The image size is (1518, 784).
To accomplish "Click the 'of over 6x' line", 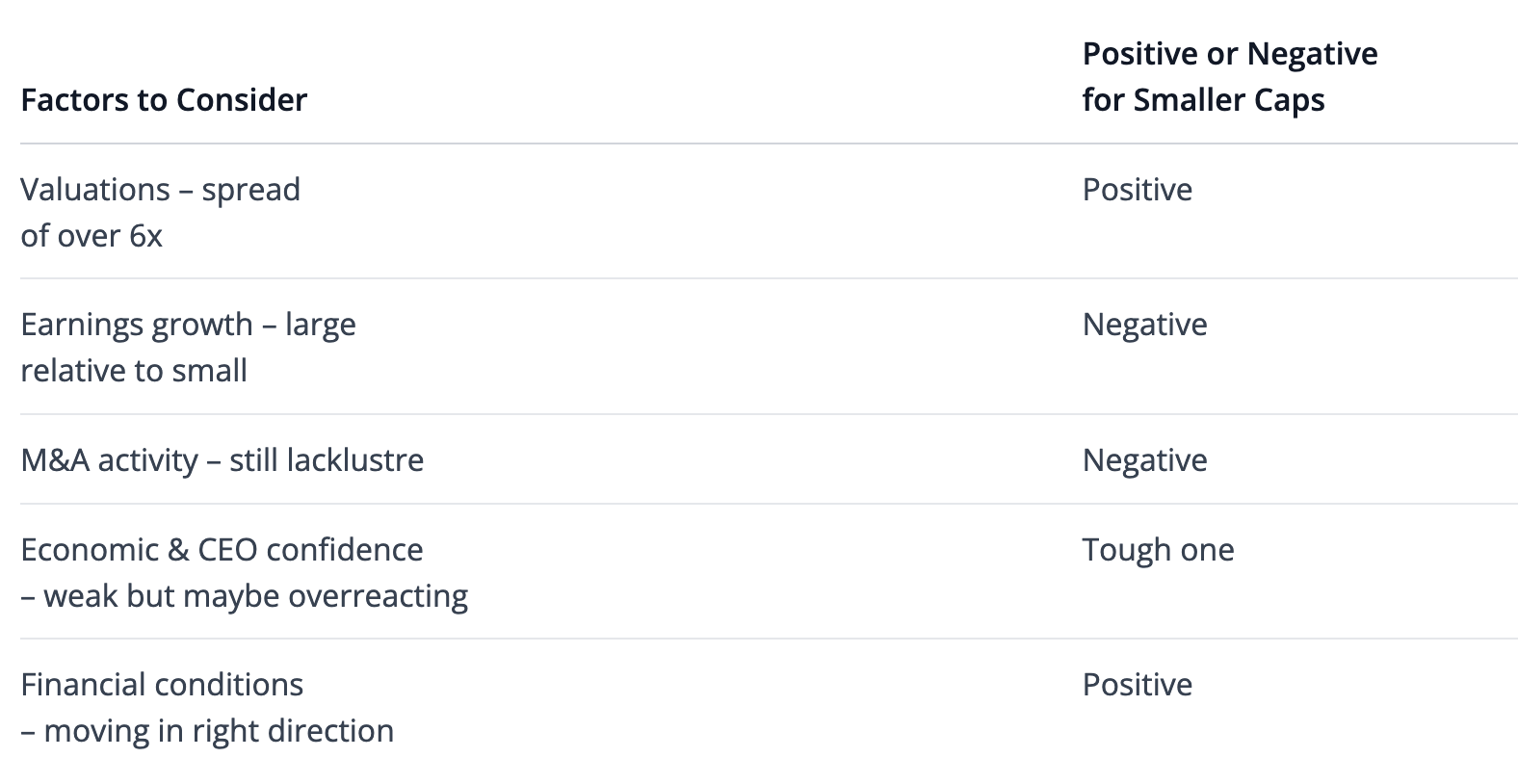I will pyautogui.click(x=92, y=236).
